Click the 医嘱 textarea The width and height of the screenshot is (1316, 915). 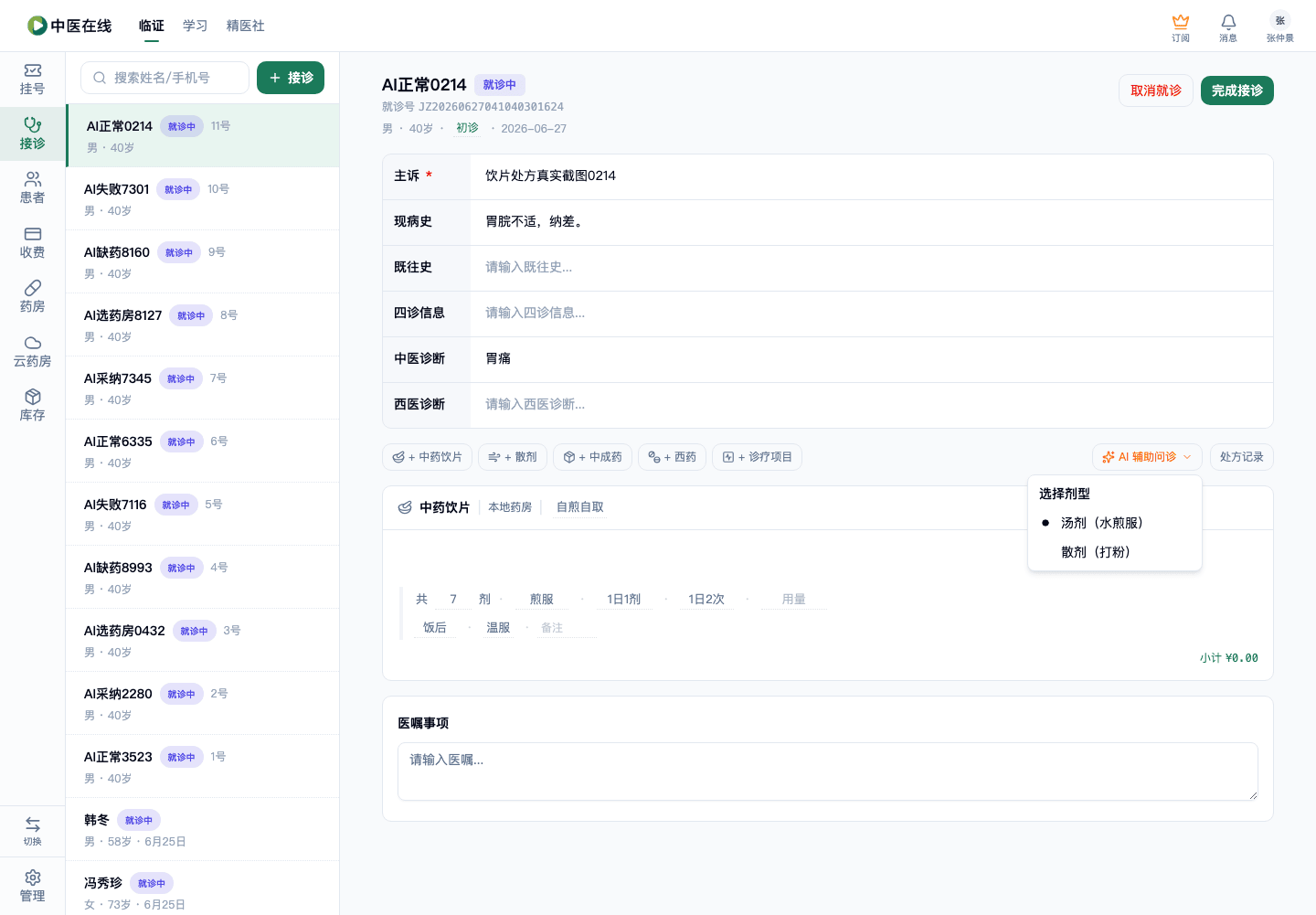828,771
